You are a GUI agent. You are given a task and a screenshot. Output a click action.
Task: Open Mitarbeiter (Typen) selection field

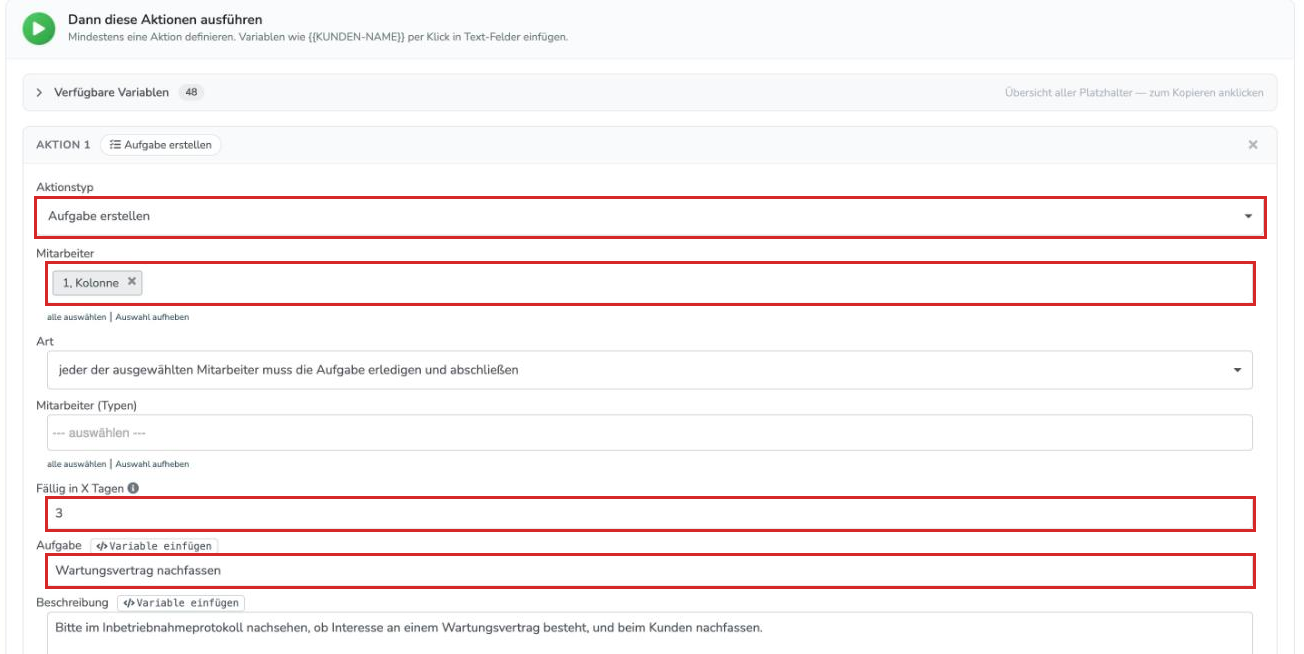650,433
